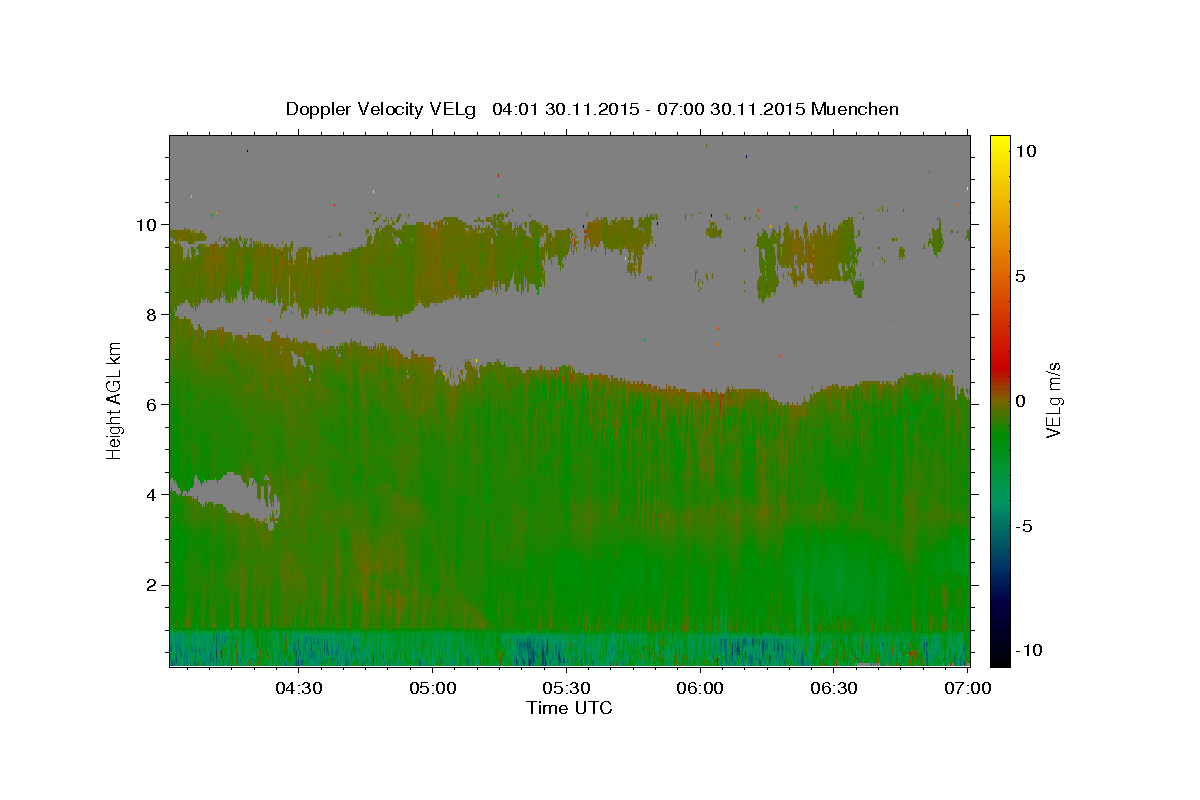Click the 04:30 time tick label

(x=298, y=688)
